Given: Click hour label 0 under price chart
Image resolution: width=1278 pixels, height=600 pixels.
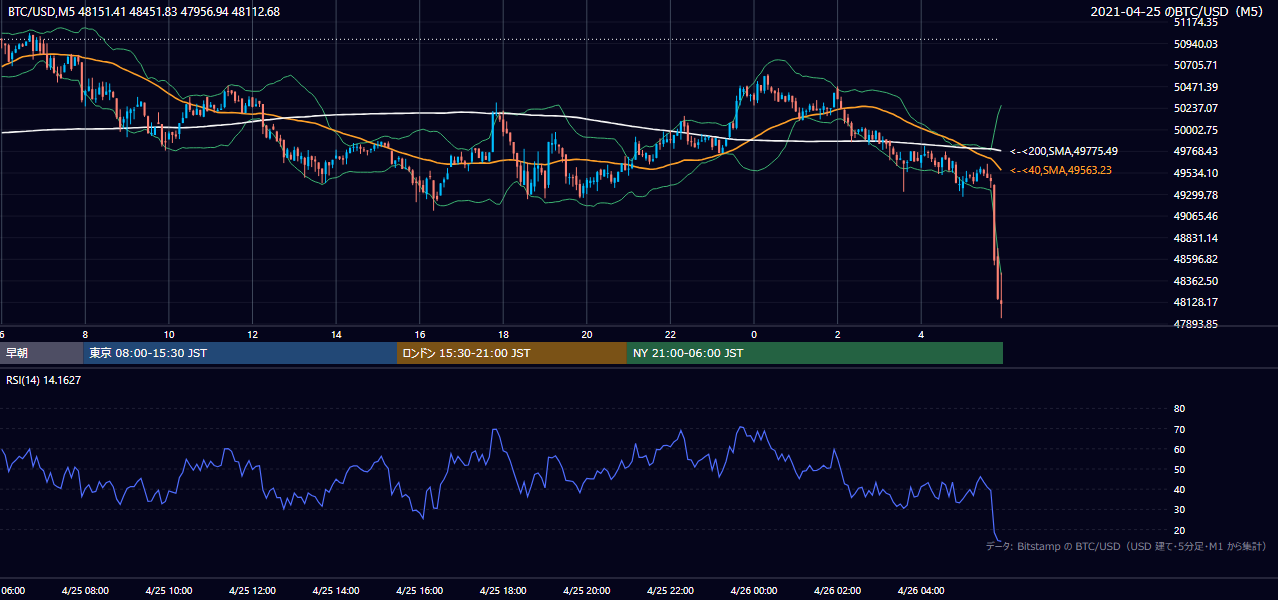Looking at the screenshot, I should (x=754, y=334).
